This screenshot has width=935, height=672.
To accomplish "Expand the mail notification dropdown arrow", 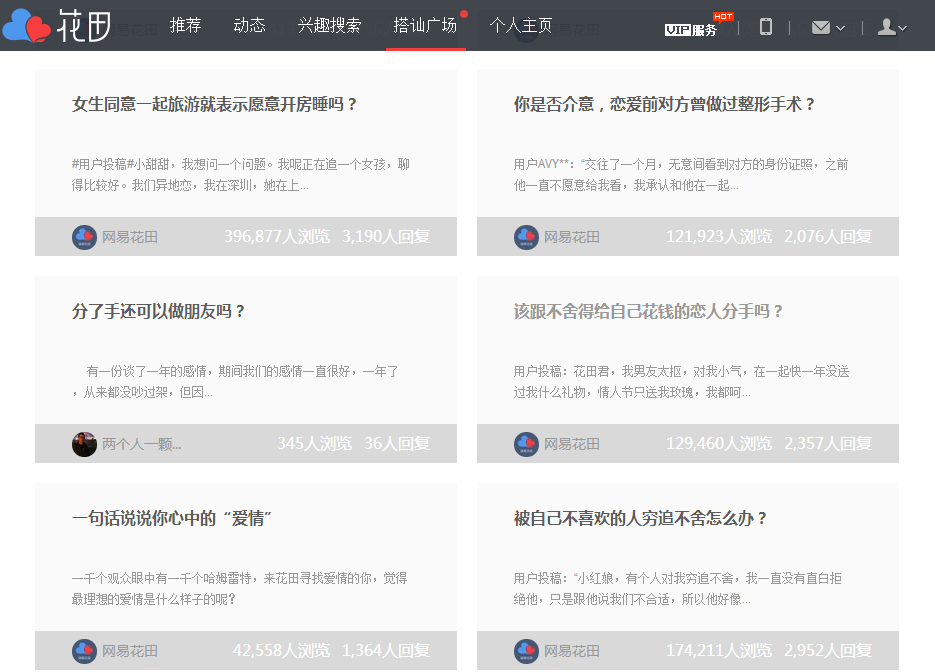I will [840, 28].
